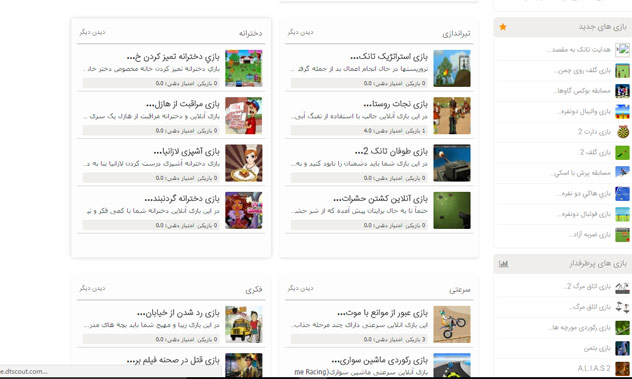
Task: Click the chart icon beside بازی های پرطرفدار
Action: (x=503, y=264)
